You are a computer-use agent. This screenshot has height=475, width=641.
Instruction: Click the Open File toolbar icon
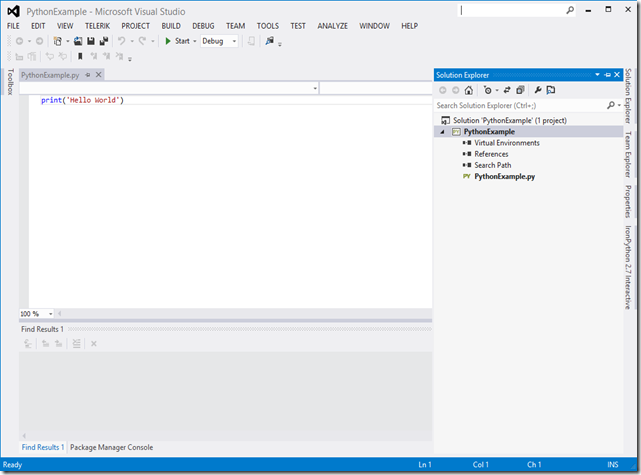78,41
